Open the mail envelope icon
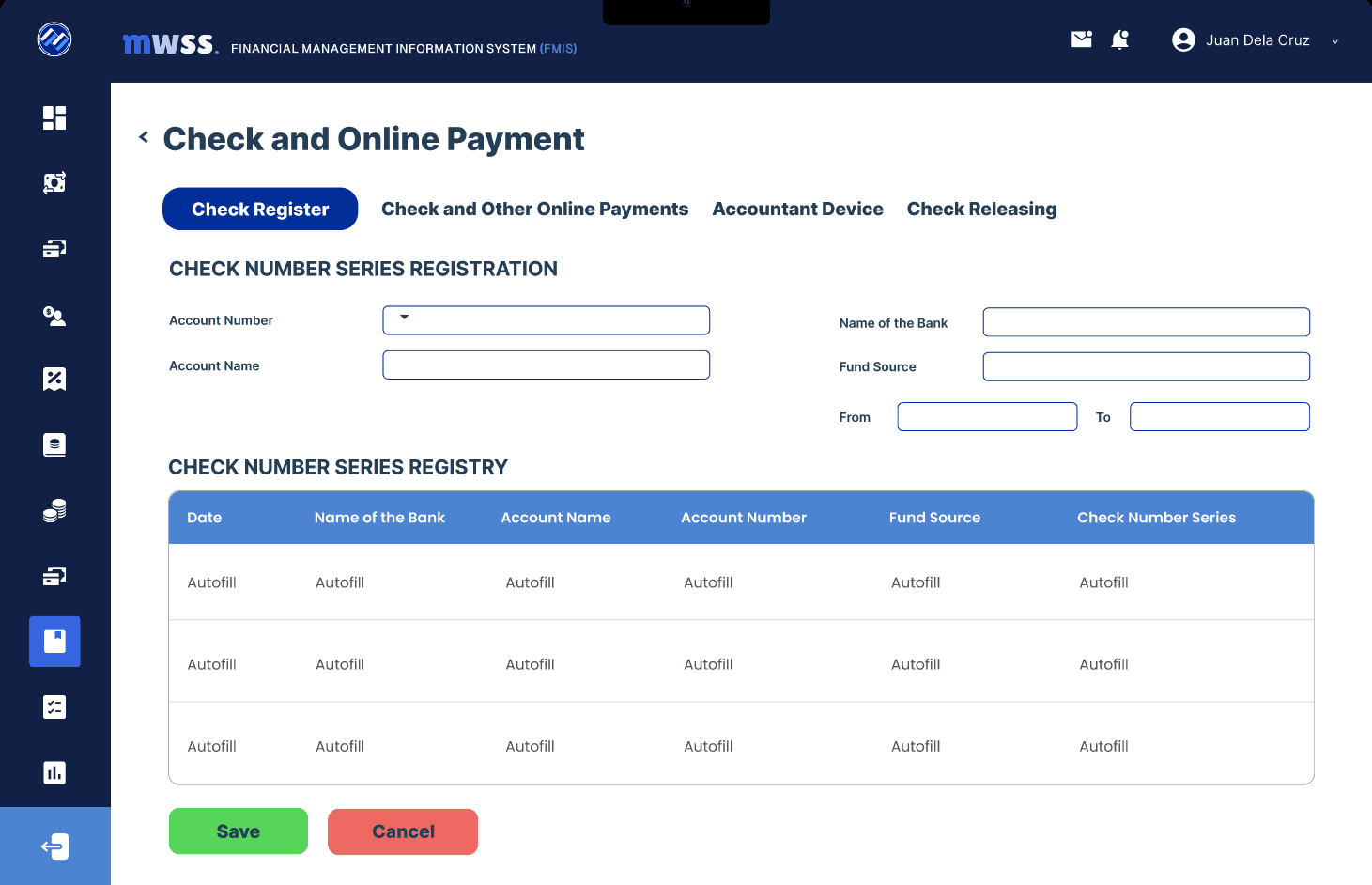Screen dimensions: 1372x885 [x=1082, y=39]
